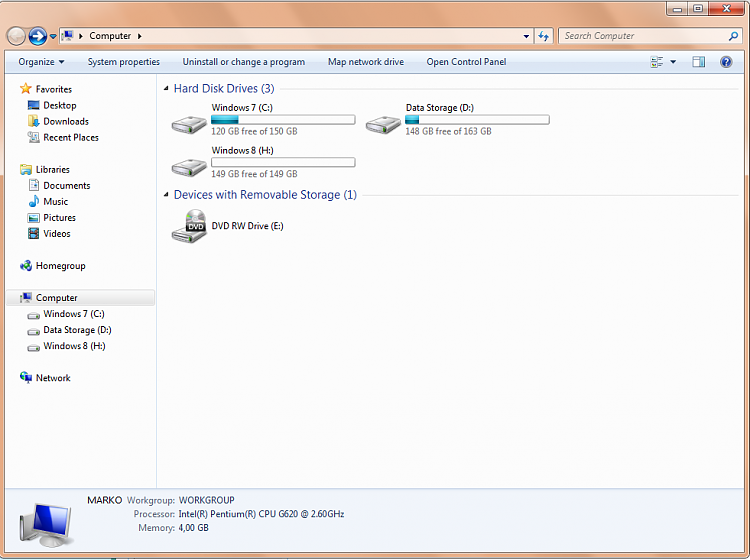Collapse the Hard Disk Drives group

pyautogui.click(x=166, y=88)
